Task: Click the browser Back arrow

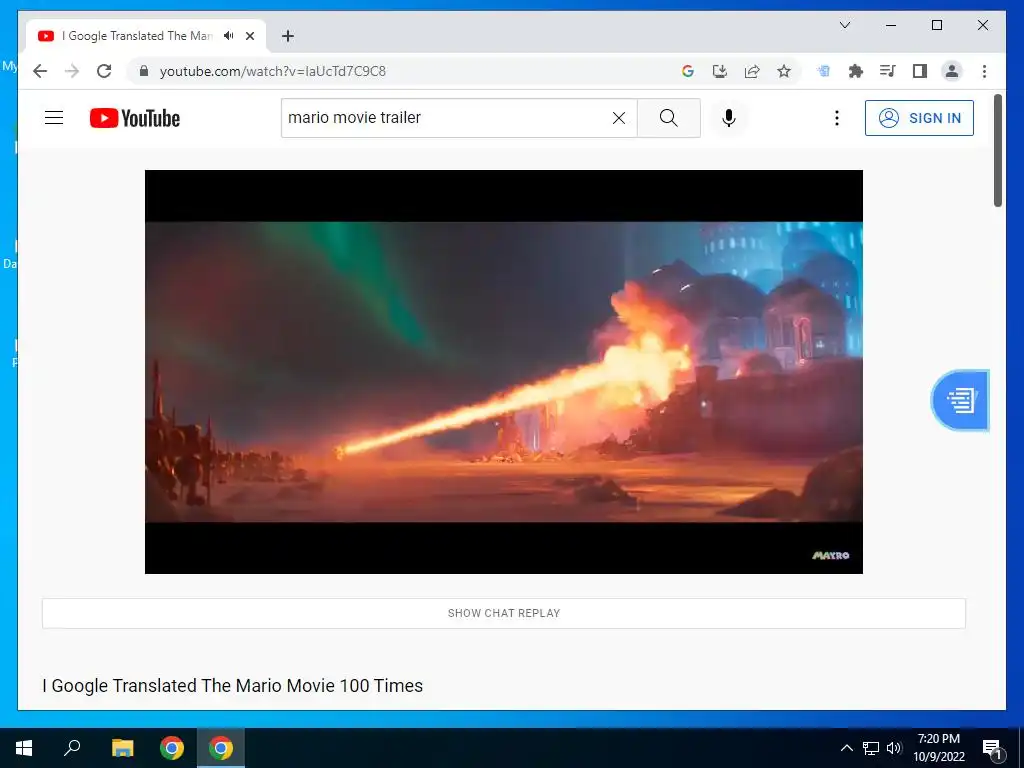Action: click(x=40, y=71)
